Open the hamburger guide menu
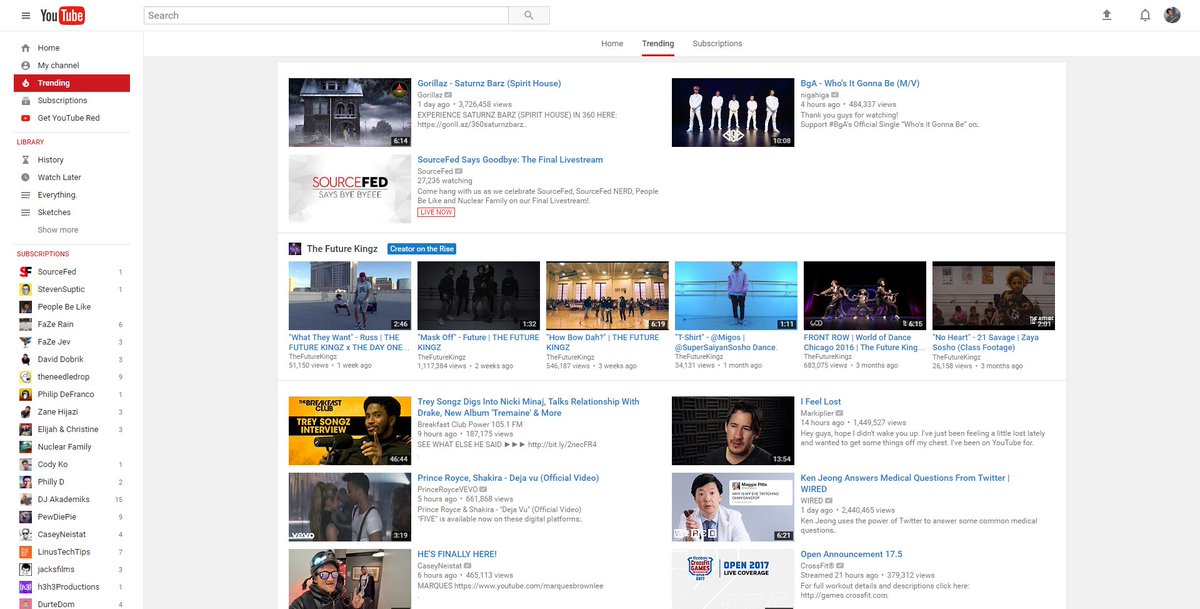Viewport: 1200px width, 609px height. tap(25, 16)
